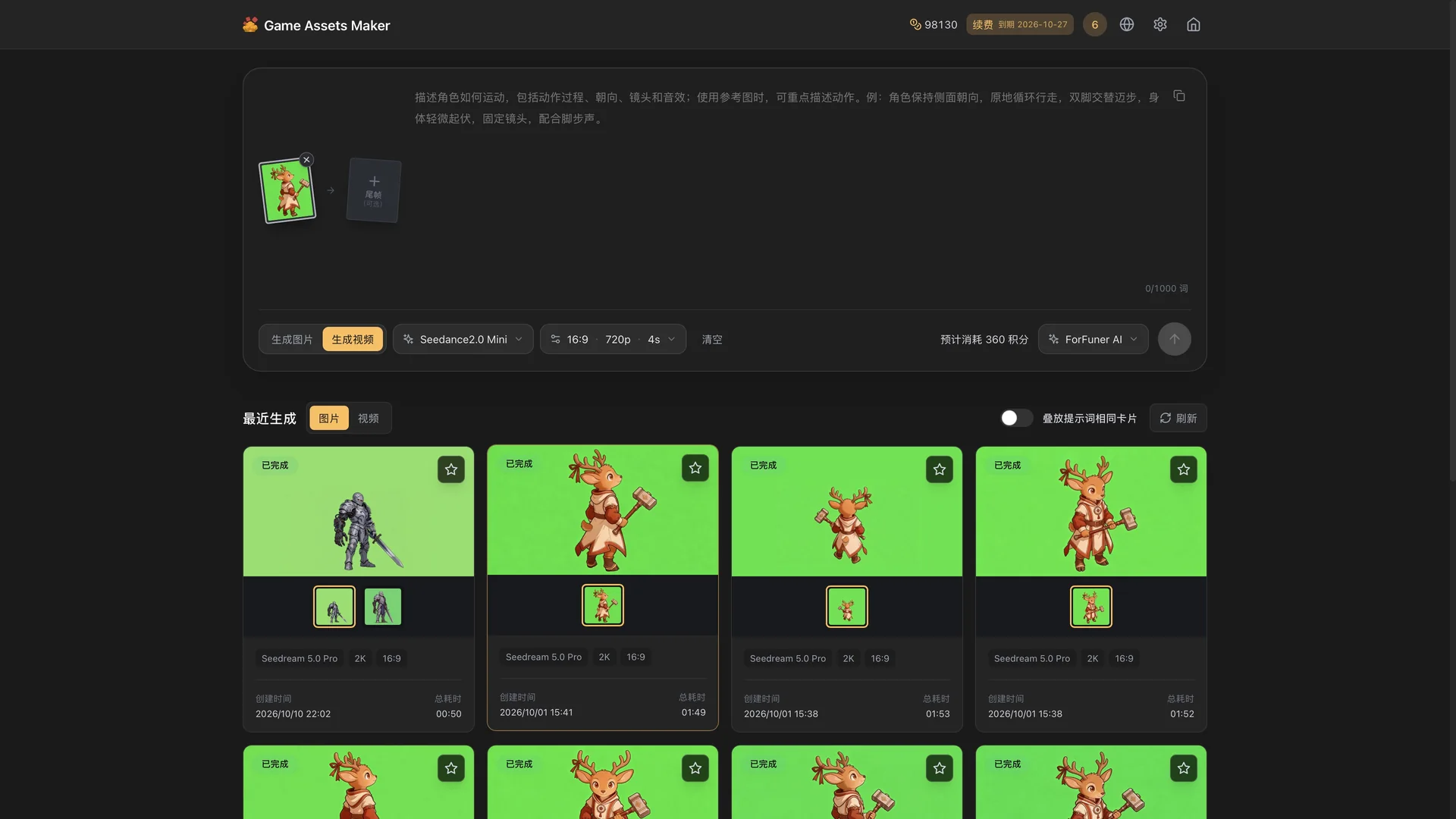Open the settings gear icon
Screen dimensions: 1456x819
(1160, 24)
